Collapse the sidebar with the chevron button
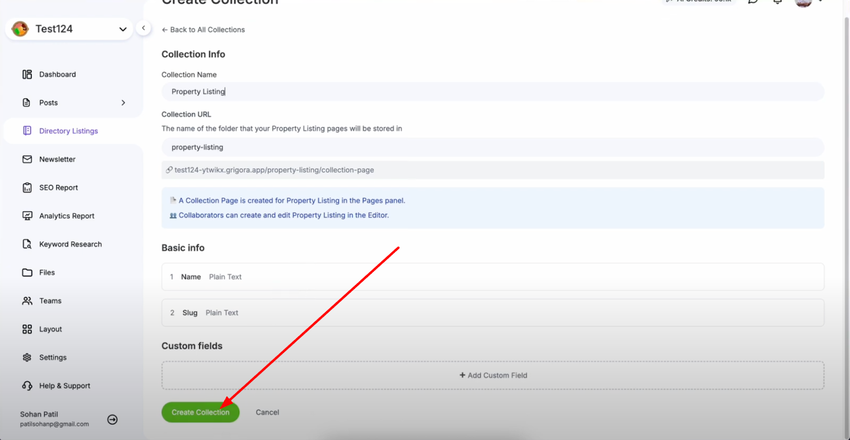Image resolution: width=850 pixels, height=440 pixels. click(x=143, y=28)
